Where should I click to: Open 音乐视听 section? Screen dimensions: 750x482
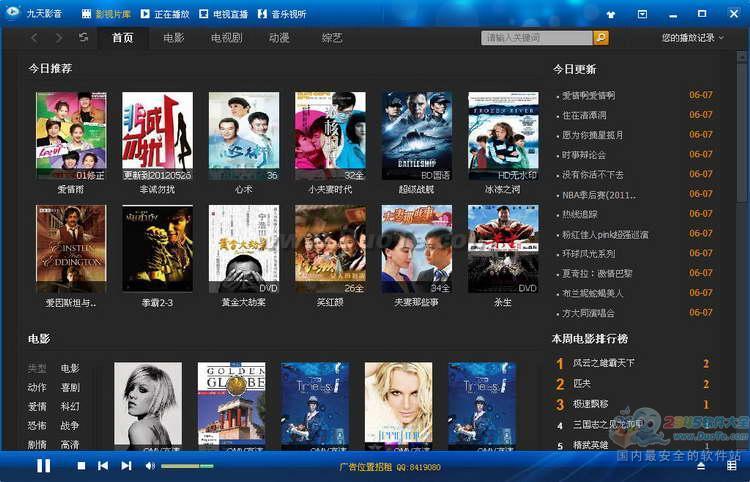coord(282,14)
